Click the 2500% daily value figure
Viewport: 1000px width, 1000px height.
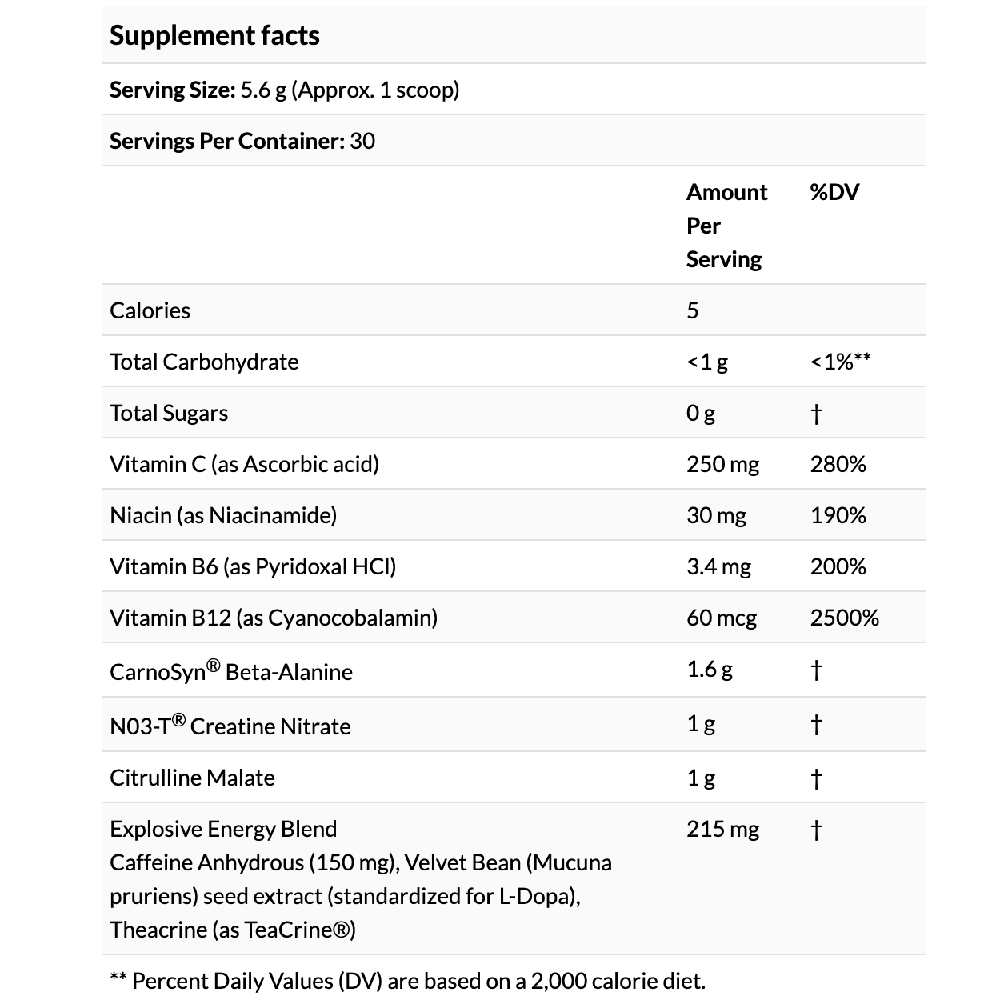click(x=844, y=618)
